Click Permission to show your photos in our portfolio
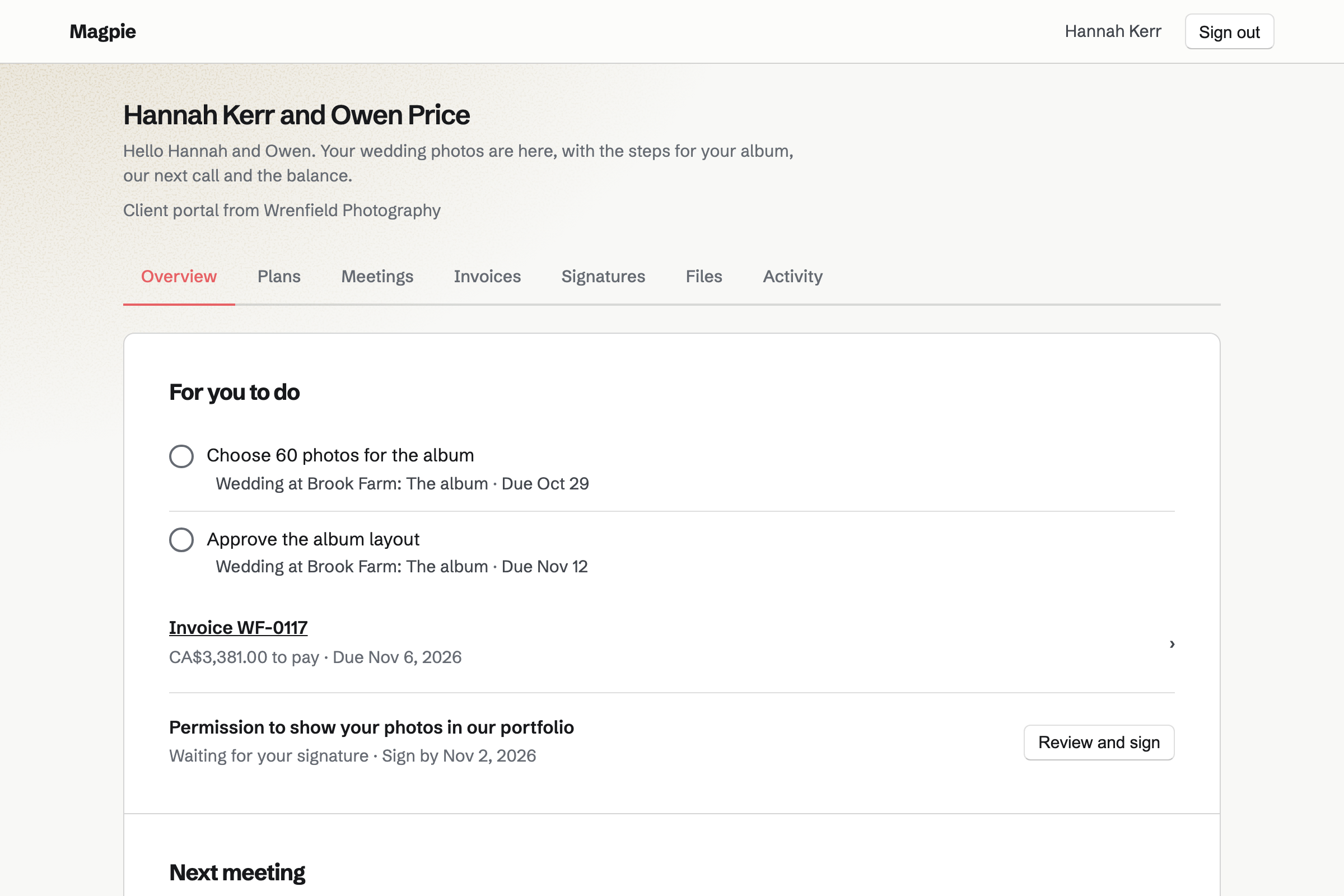 [371, 727]
